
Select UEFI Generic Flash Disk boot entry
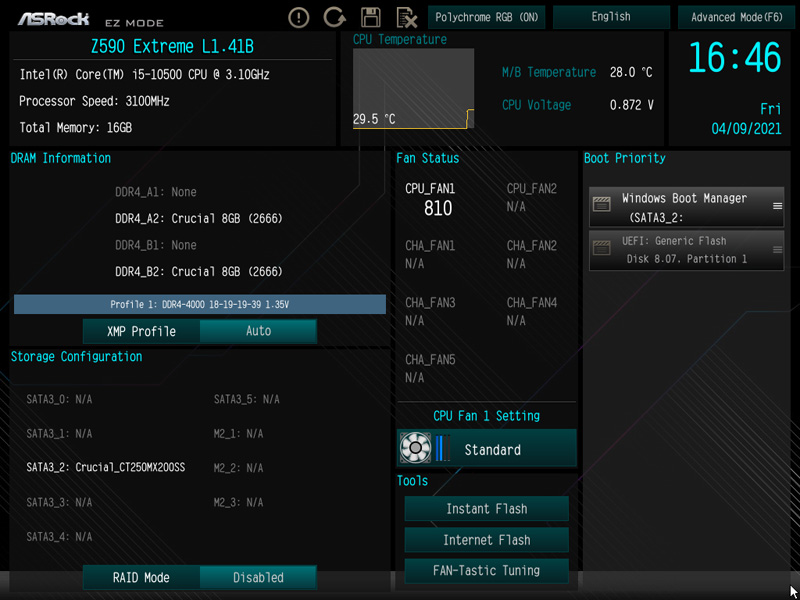click(x=686, y=250)
